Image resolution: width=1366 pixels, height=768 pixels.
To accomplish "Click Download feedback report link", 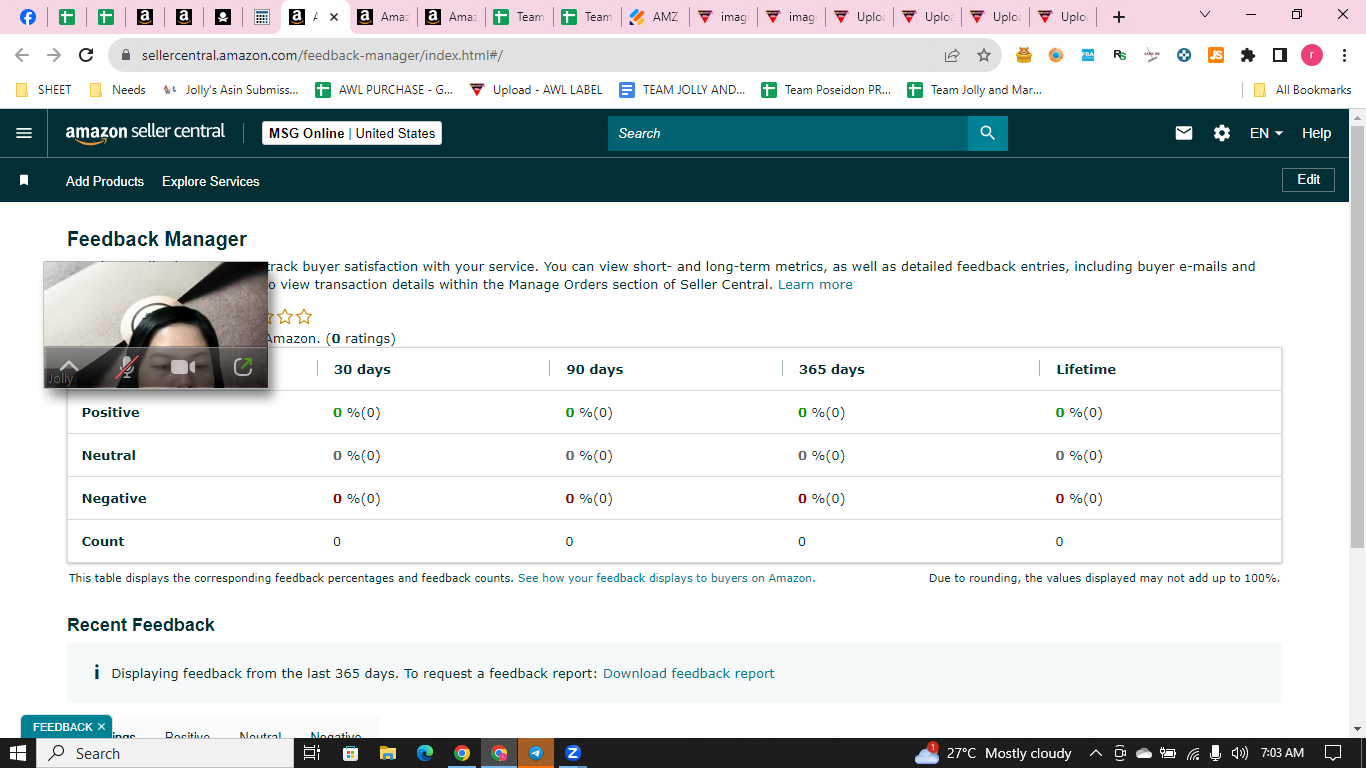I will (689, 674).
